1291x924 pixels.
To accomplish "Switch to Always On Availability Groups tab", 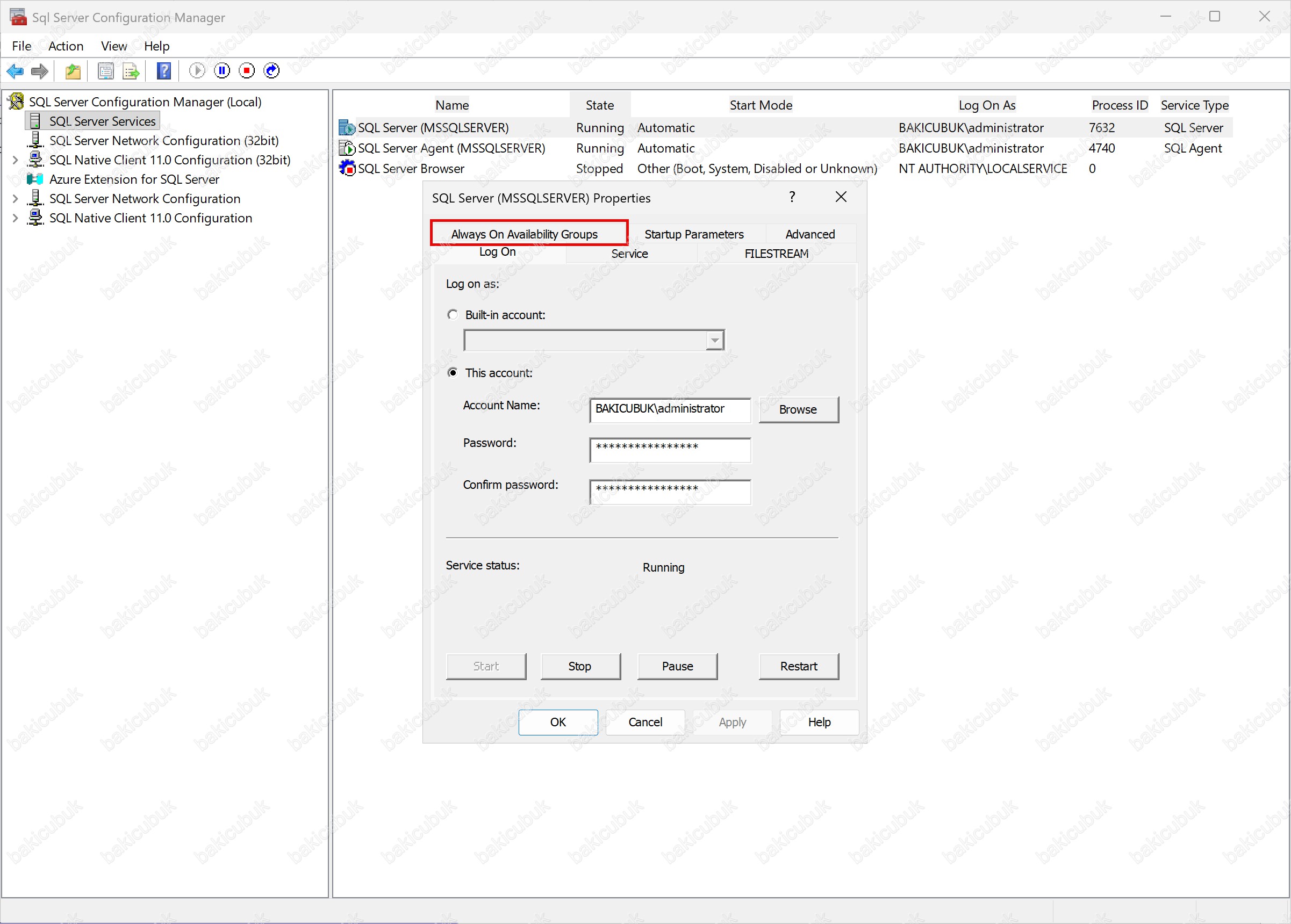I will coord(524,234).
